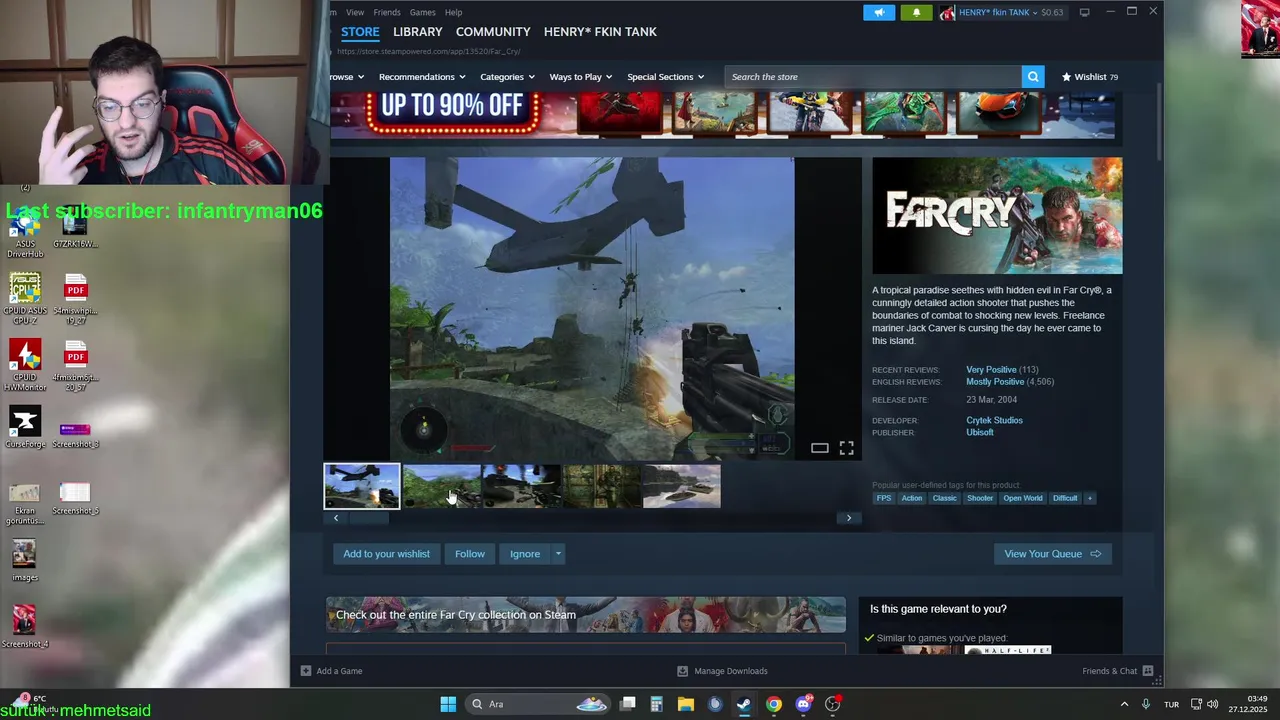This screenshot has height=720, width=1280.
Task: Select the fifth screenshot thumbnail
Action: (682, 486)
